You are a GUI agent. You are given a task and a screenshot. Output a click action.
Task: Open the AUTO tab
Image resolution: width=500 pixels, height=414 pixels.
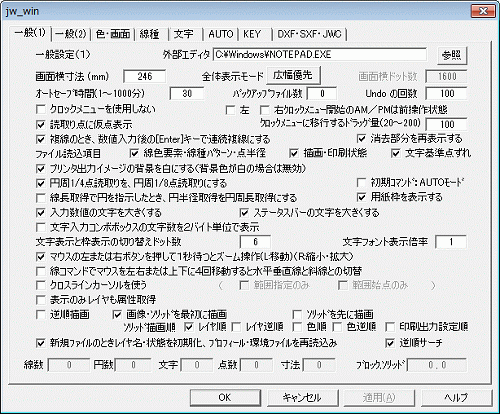coord(221,34)
